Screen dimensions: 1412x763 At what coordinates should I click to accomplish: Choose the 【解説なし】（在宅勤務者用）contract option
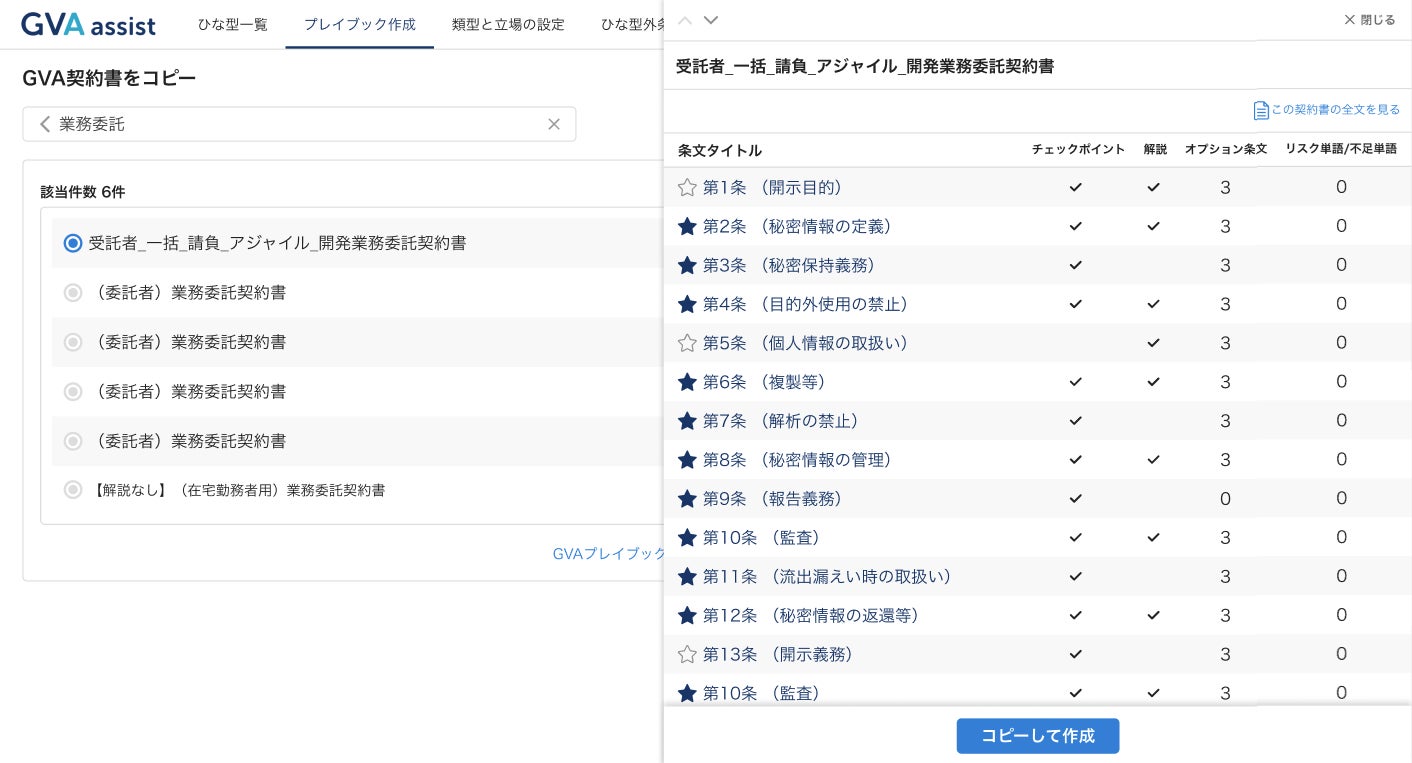coord(73,490)
